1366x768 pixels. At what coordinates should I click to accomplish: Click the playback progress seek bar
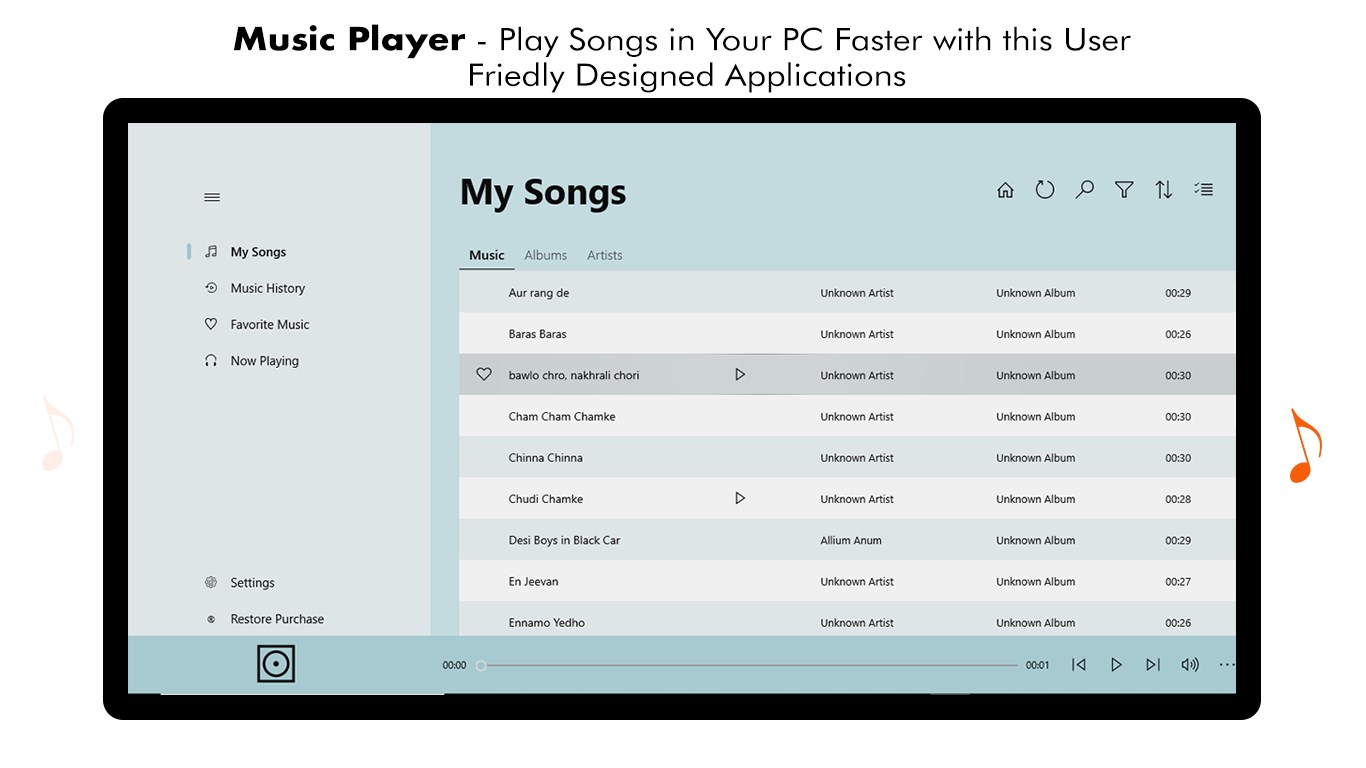pyautogui.click(x=750, y=665)
